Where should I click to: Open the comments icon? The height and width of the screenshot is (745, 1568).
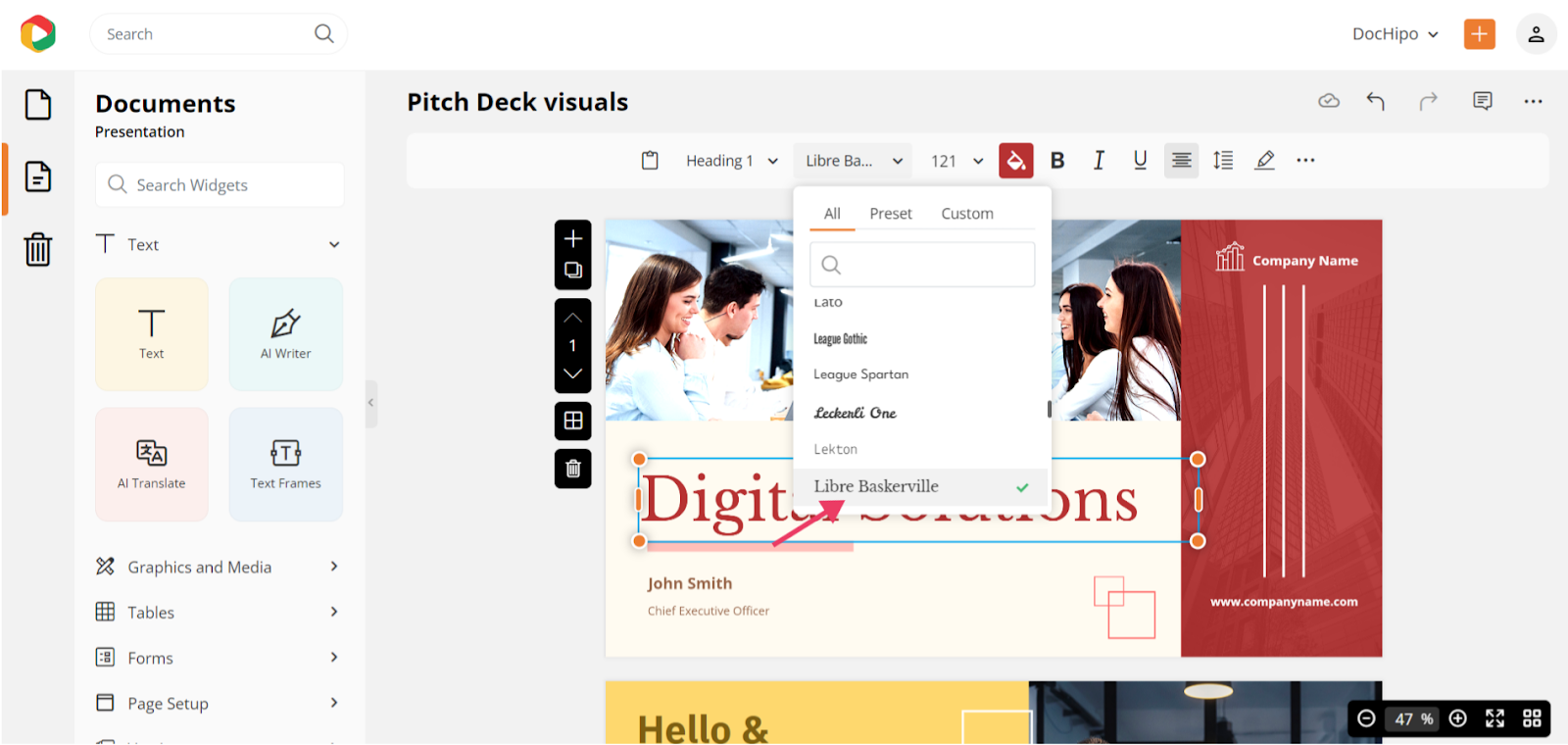pyautogui.click(x=1482, y=101)
